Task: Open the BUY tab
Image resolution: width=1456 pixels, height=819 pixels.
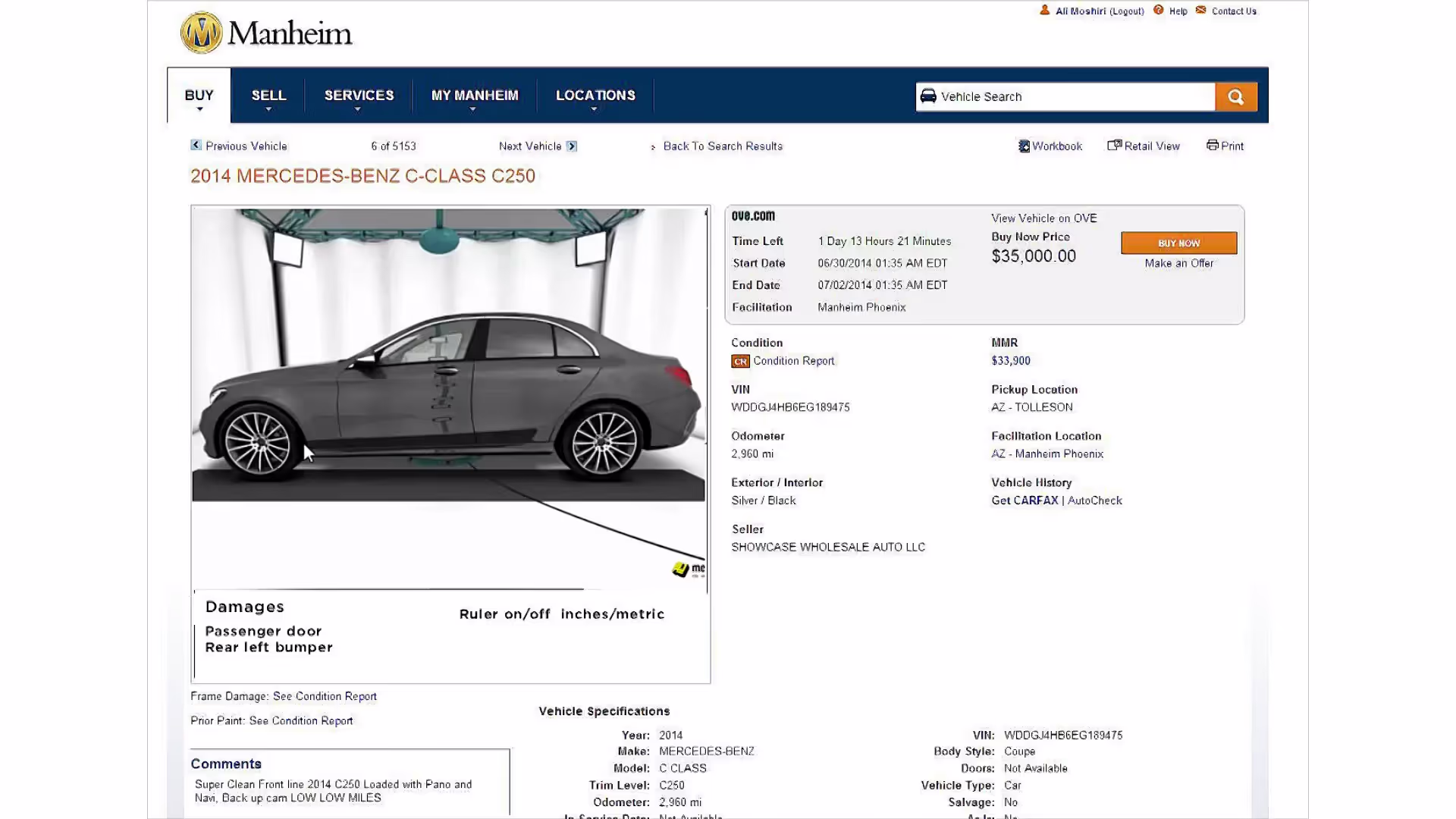Action: click(199, 96)
